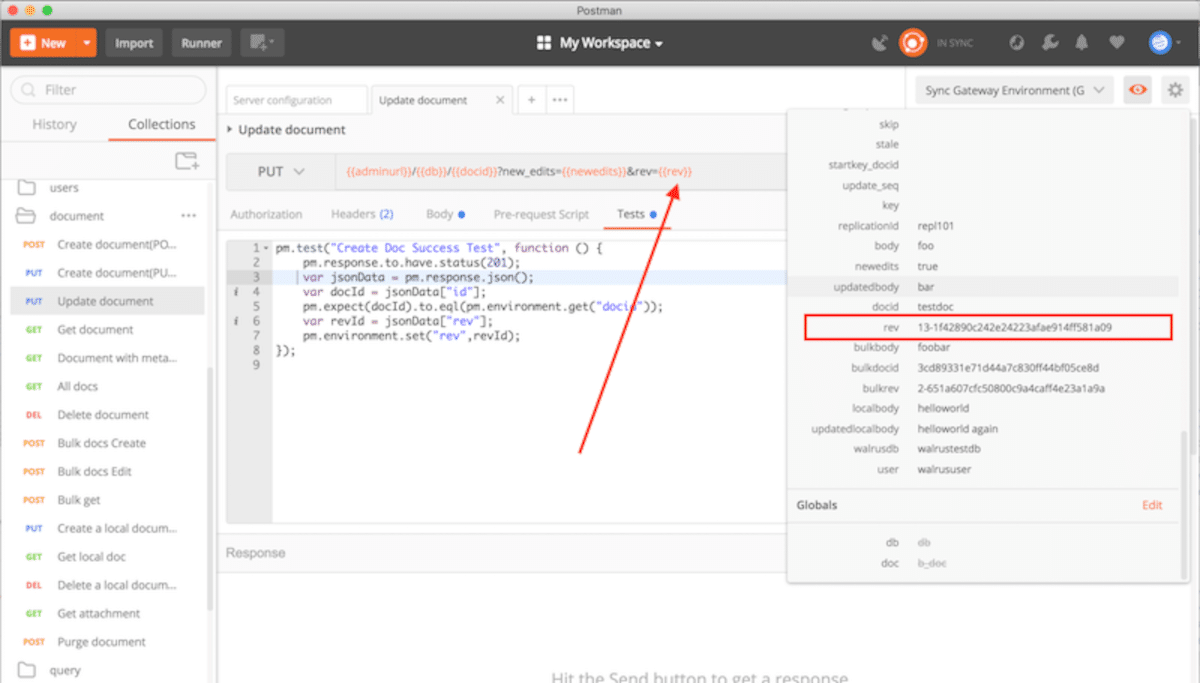Click the heart icon in header

[x=1116, y=43]
